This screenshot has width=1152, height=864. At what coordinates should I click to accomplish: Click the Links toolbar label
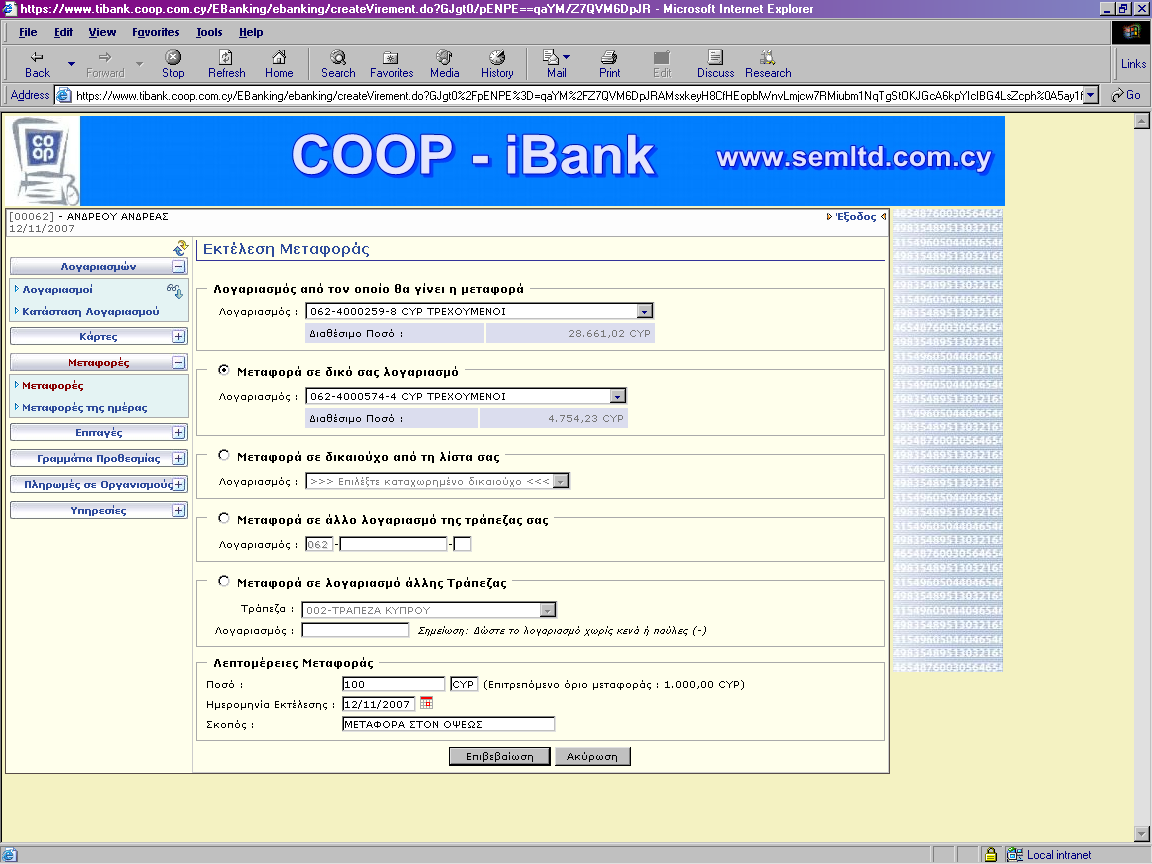[x=1133, y=64]
